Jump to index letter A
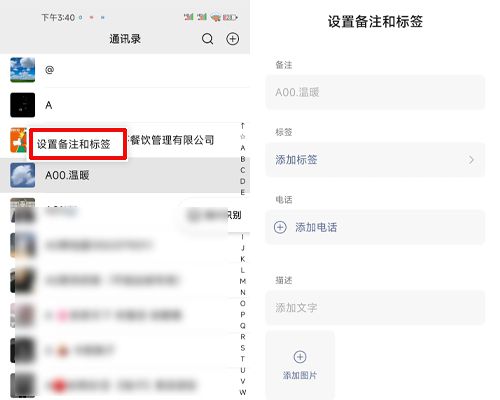Screen dimensions: 500x400 click(x=243, y=148)
